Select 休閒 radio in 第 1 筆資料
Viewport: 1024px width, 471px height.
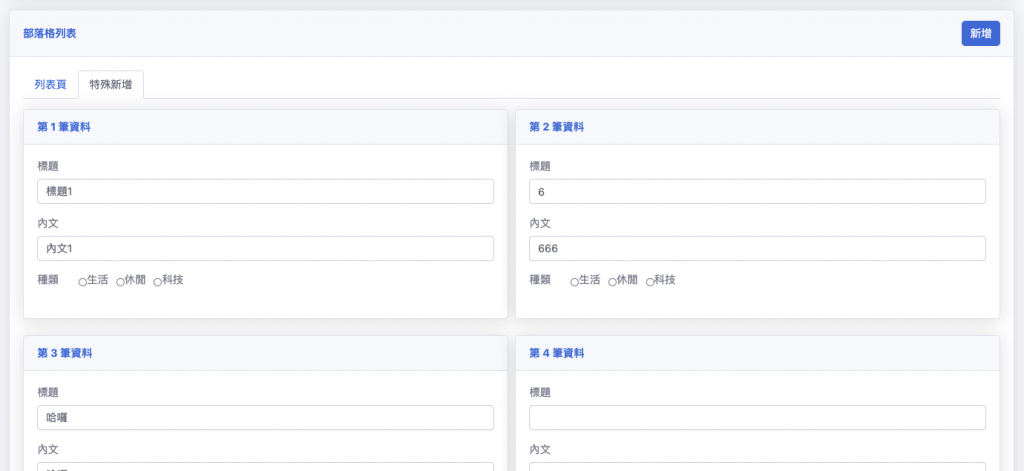[x=120, y=282]
